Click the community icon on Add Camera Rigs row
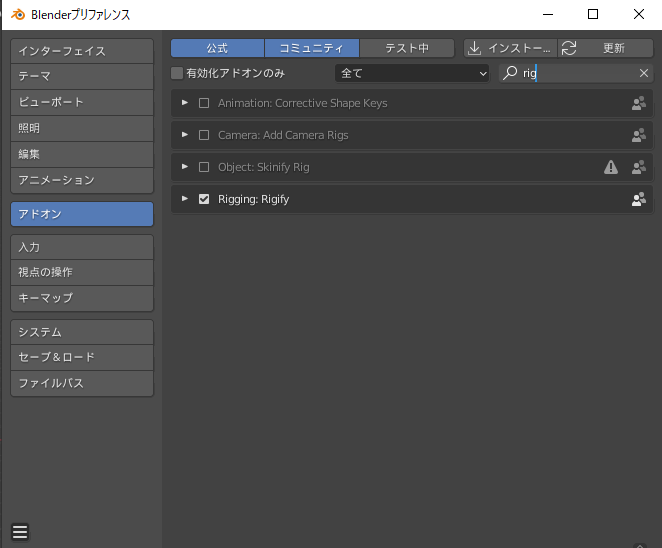The height and width of the screenshot is (548, 662). 638,135
